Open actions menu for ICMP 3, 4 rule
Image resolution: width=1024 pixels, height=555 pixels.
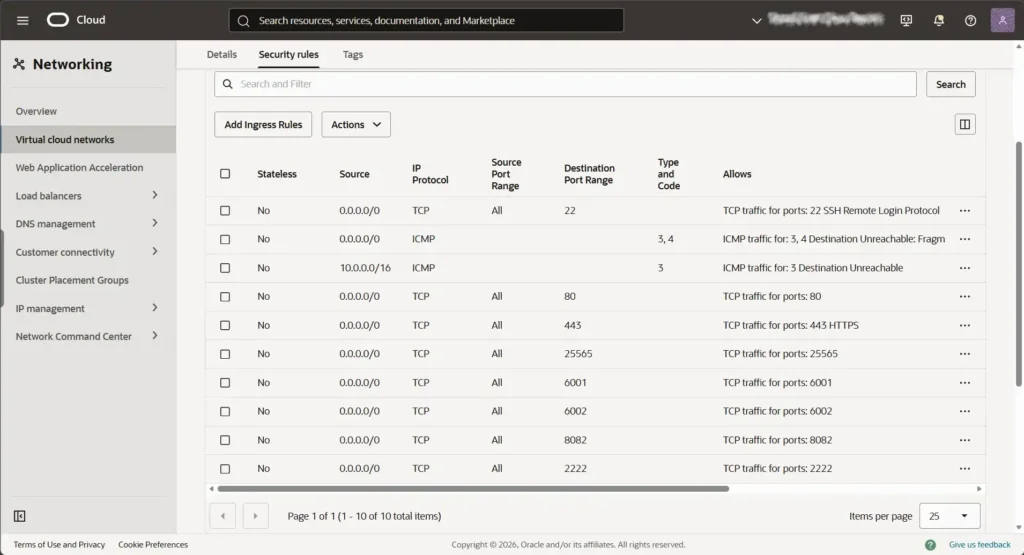965,239
